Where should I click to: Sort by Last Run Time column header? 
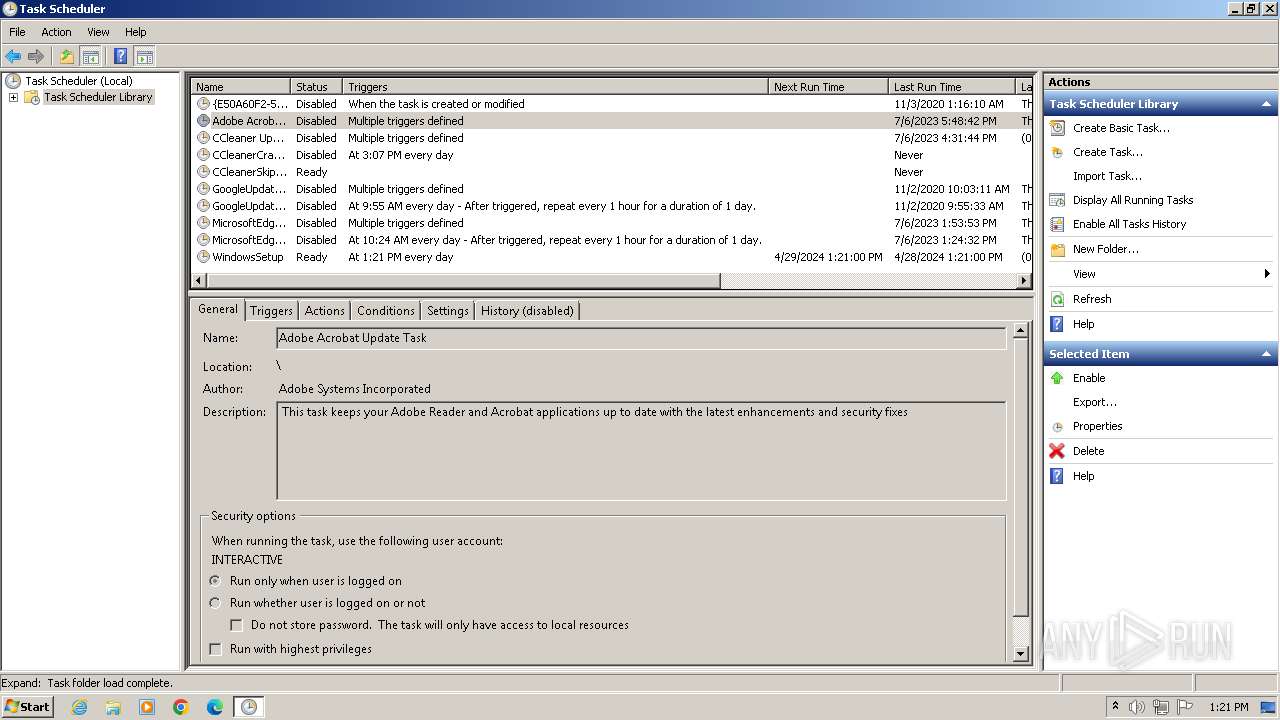(951, 87)
